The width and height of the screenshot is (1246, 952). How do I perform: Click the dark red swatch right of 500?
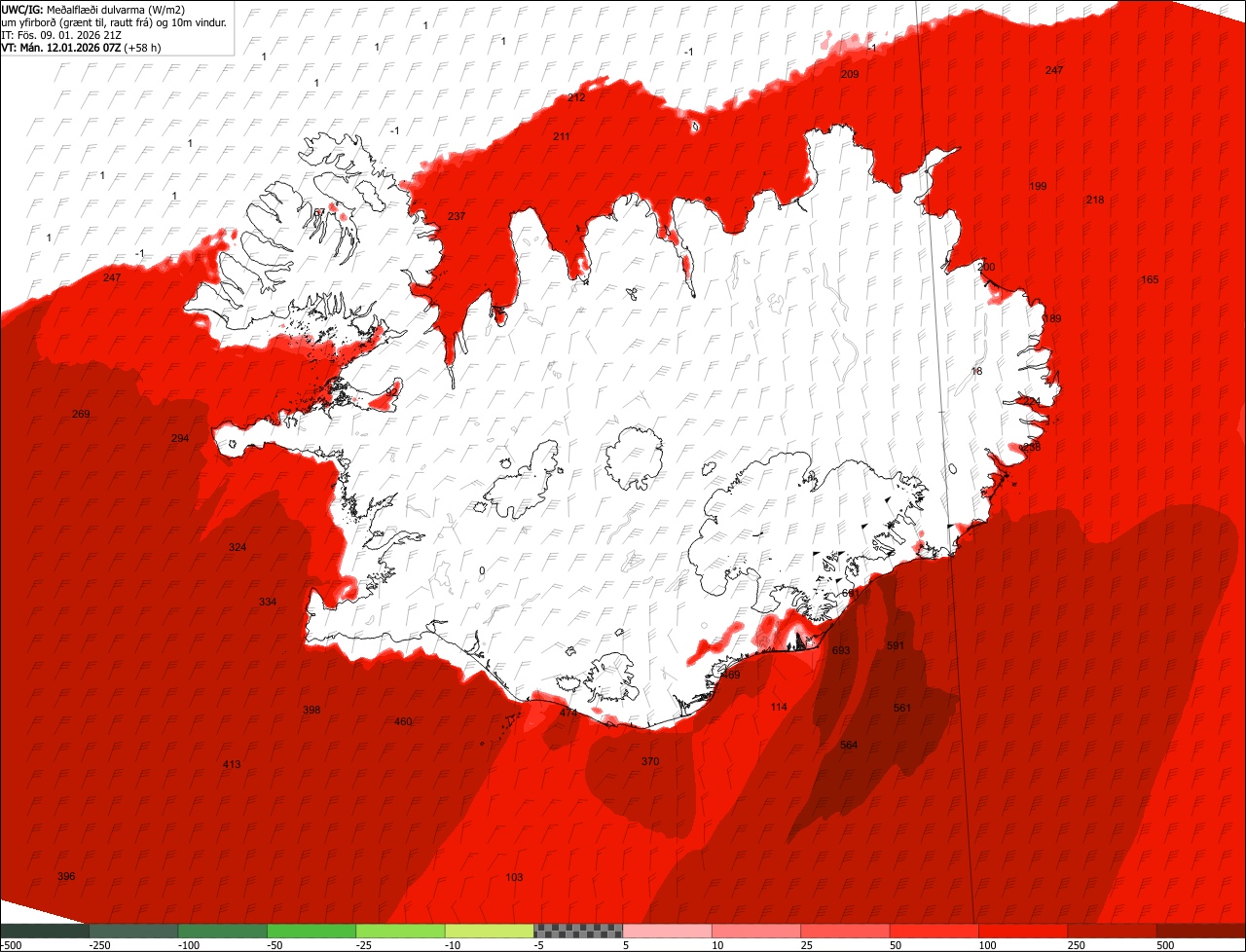[x=1201, y=931]
